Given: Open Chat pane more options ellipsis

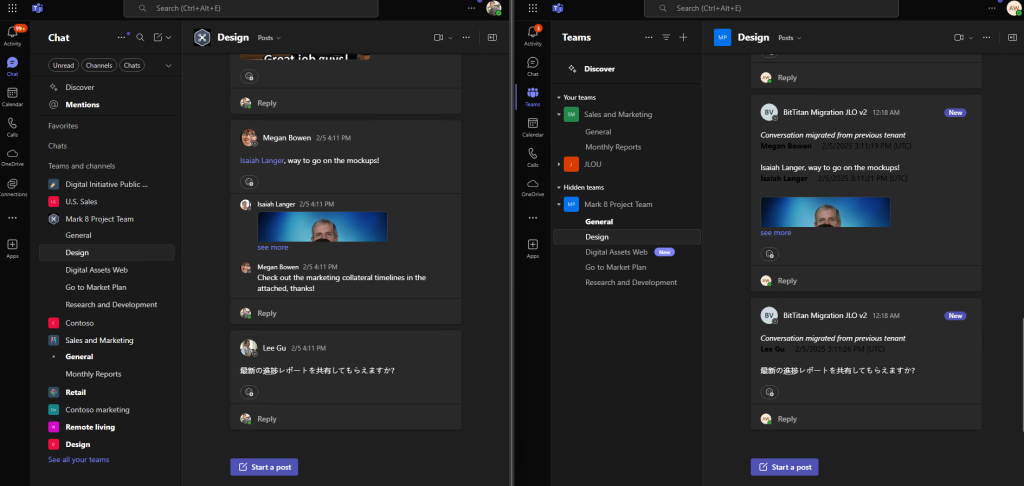Looking at the screenshot, I should [x=121, y=38].
